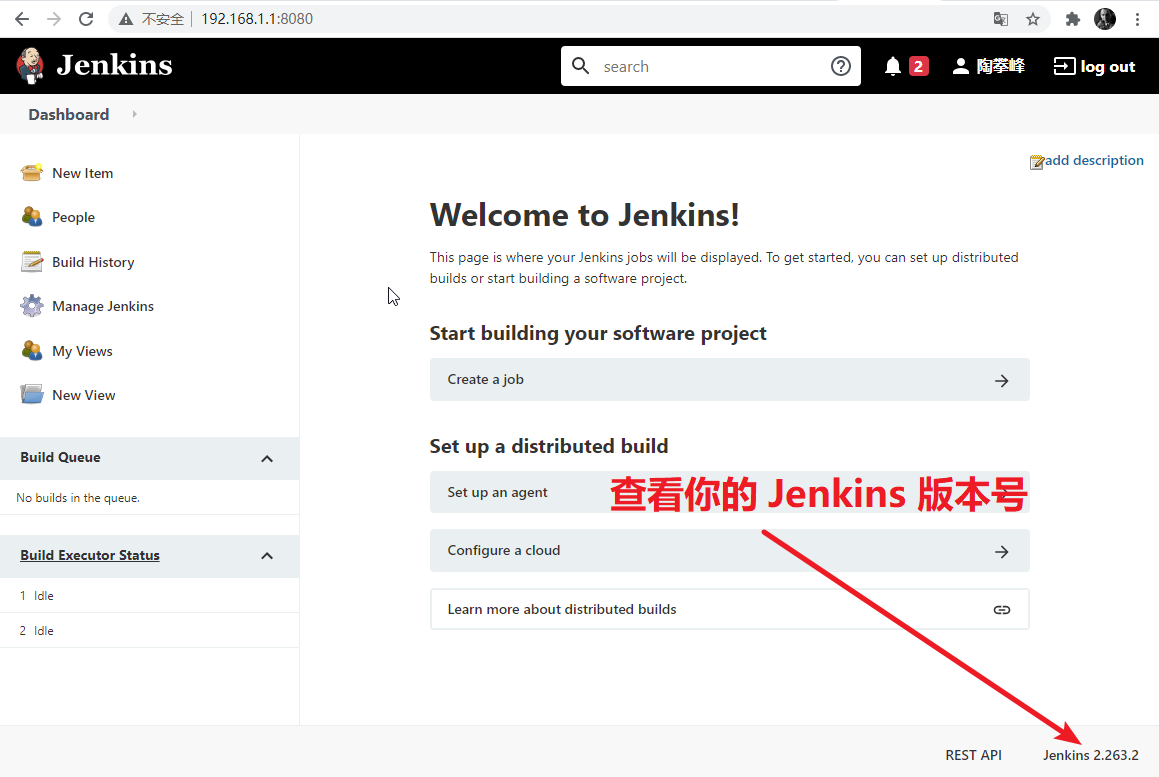Click the arrow on Create a job
Screen dimensions: 1159x777
[1002, 381]
